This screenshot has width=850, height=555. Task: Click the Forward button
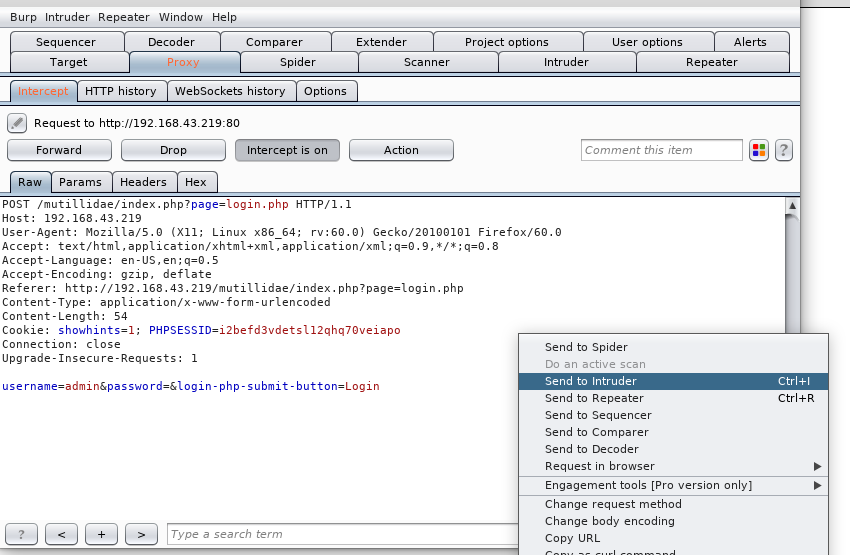[x=59, y=150]
